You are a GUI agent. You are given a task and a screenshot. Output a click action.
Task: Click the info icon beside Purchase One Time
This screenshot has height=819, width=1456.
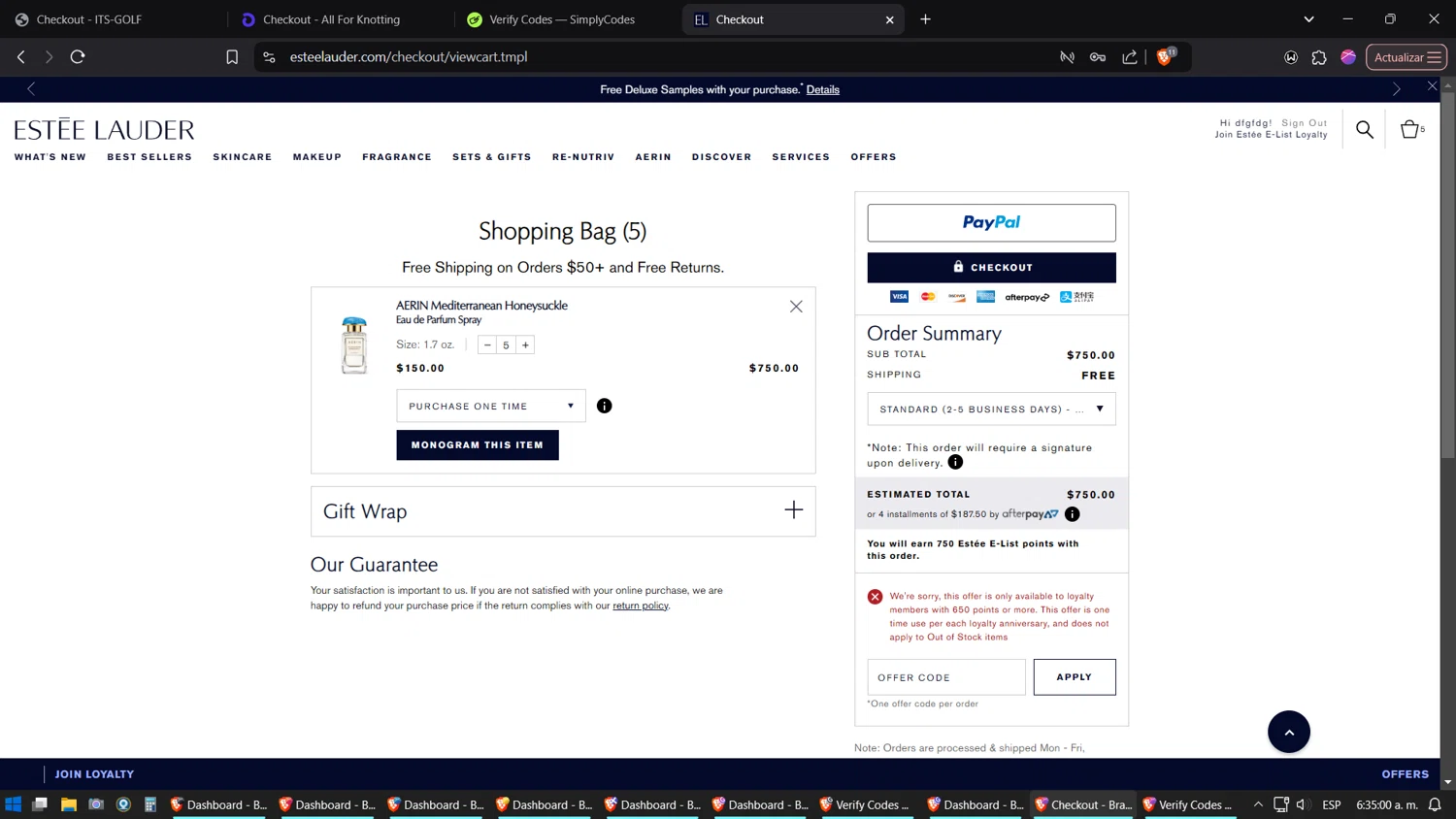[x=604, y=406]
